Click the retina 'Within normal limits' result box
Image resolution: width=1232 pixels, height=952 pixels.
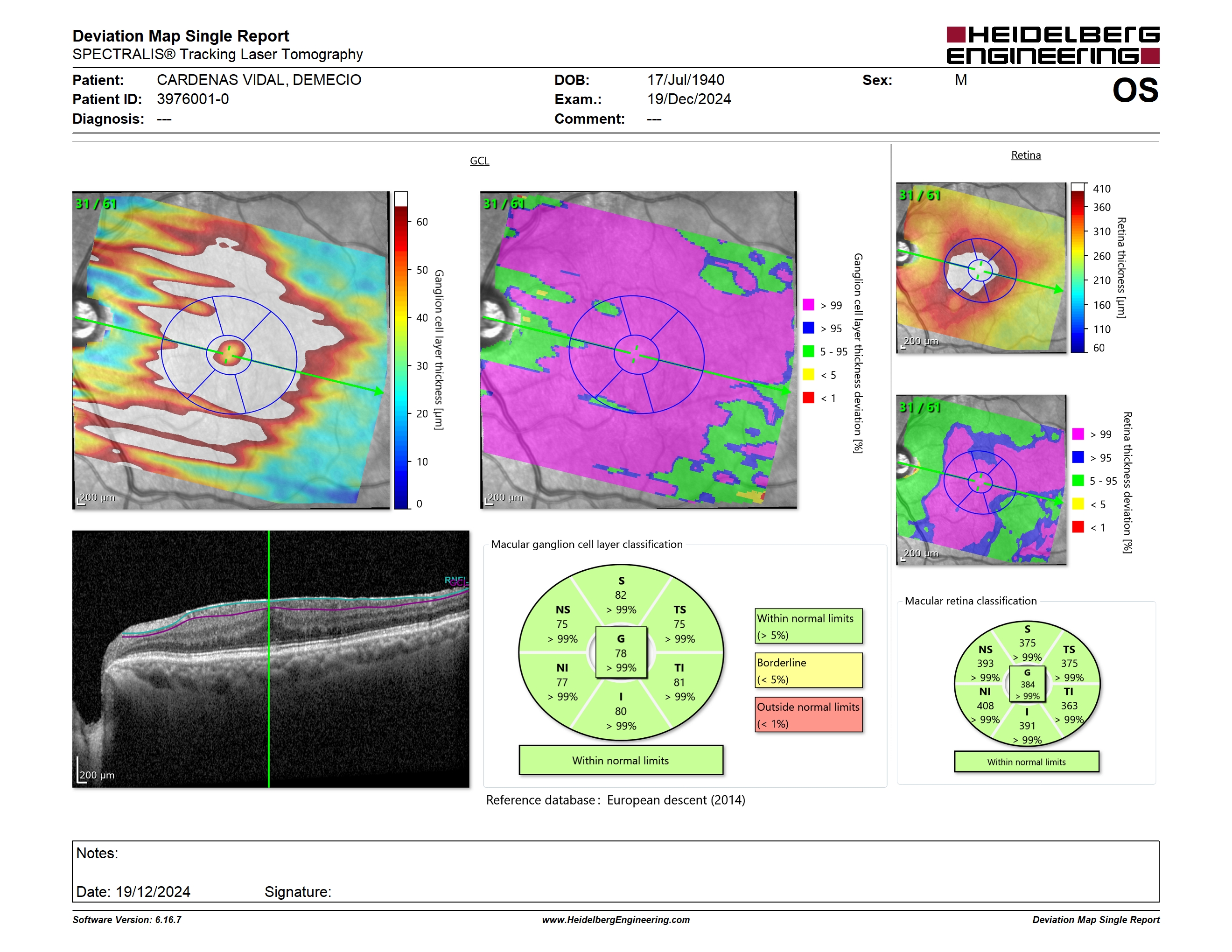(1026, 762)
